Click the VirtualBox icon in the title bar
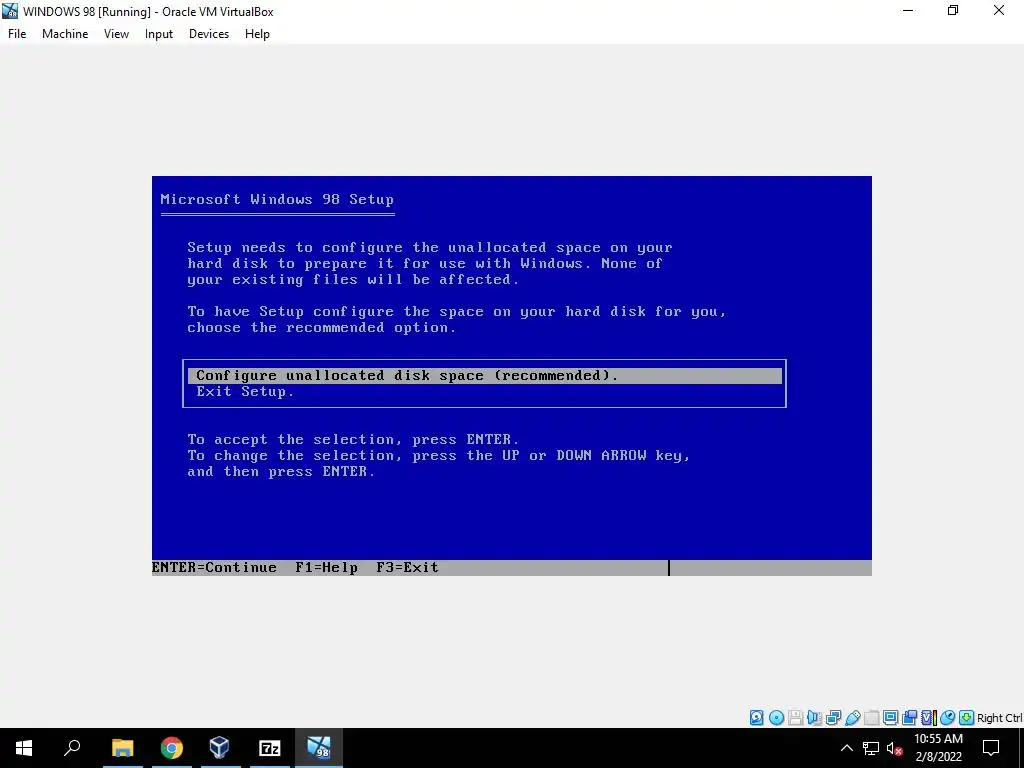 tap(10, 11)
